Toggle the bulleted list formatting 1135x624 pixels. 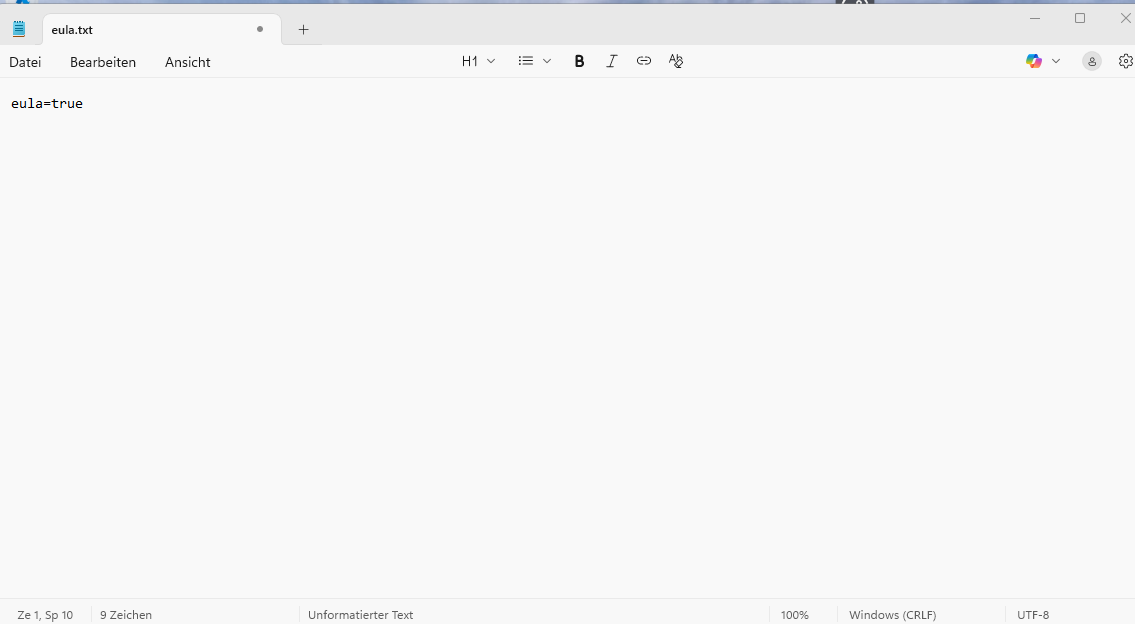[x=525, y=61]
